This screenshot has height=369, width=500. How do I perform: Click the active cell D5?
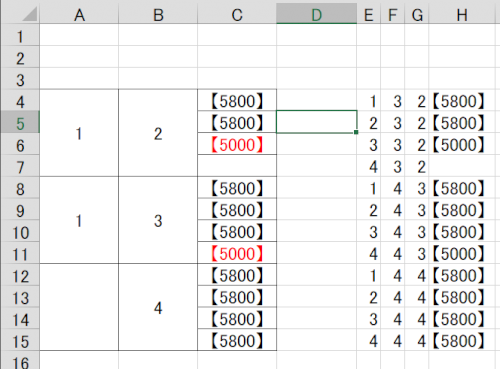point(316,122)
